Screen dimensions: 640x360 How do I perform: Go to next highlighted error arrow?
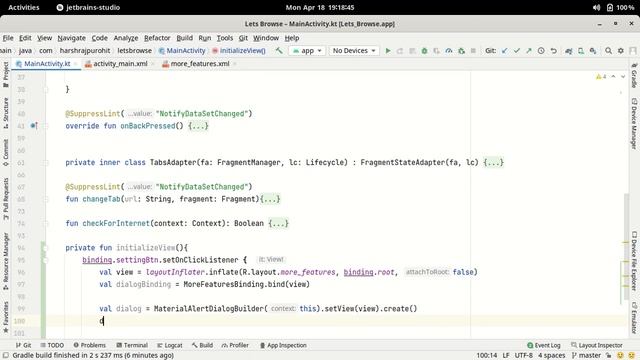tap(623, 76)
